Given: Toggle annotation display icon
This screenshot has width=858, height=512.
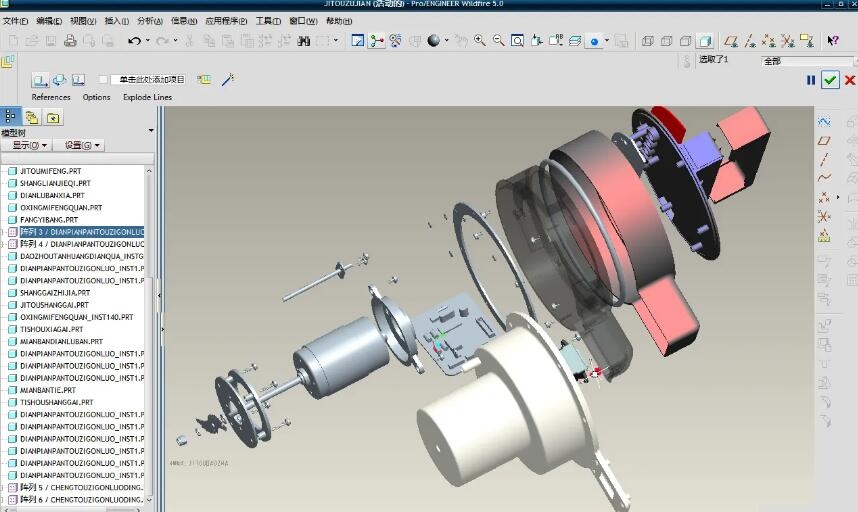Looking at the screenshot, I should [x=806, y=40].
